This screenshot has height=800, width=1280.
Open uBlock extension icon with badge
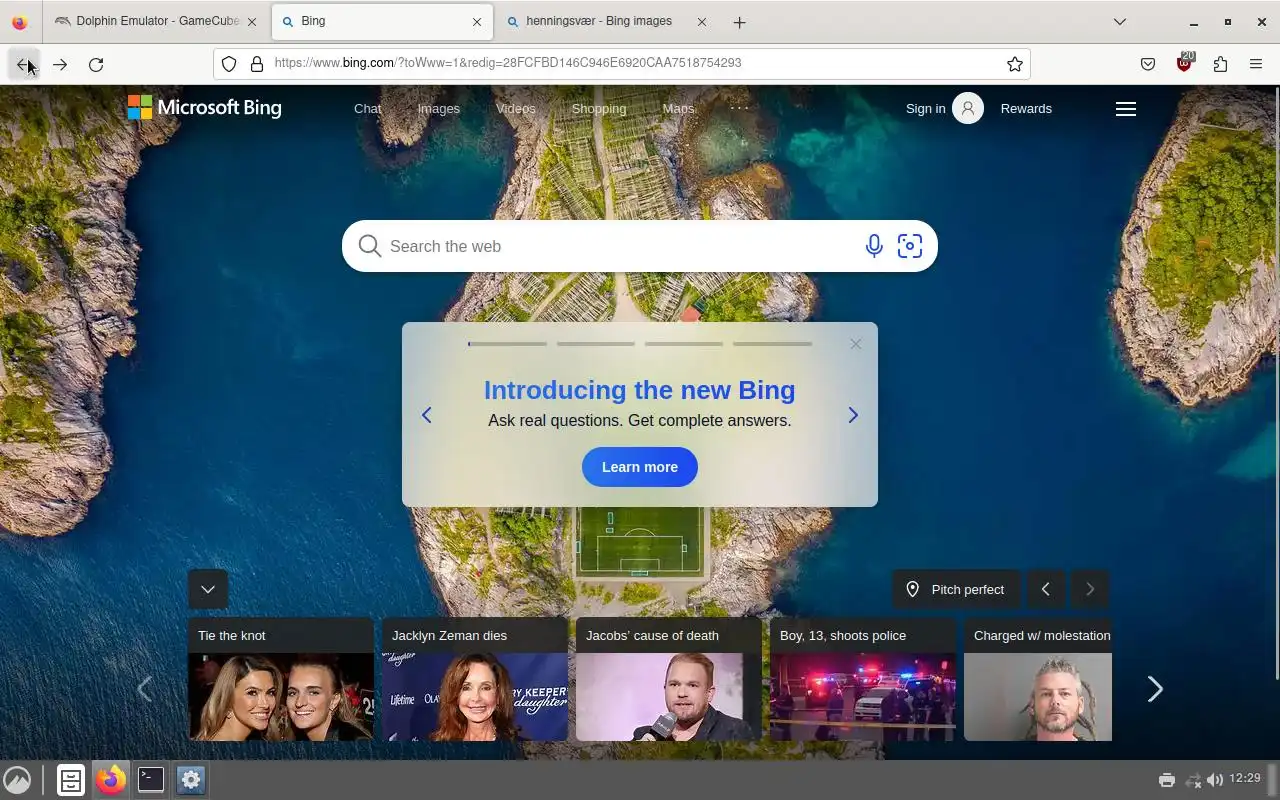[x=1185, y=62]
